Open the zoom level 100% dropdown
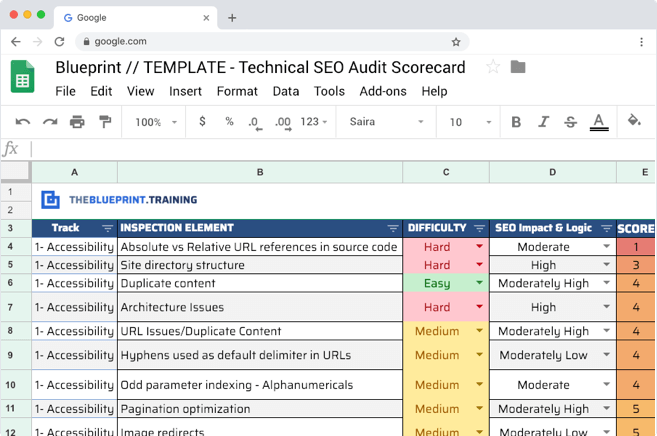The image size is (657, 436). click(155, 122)
